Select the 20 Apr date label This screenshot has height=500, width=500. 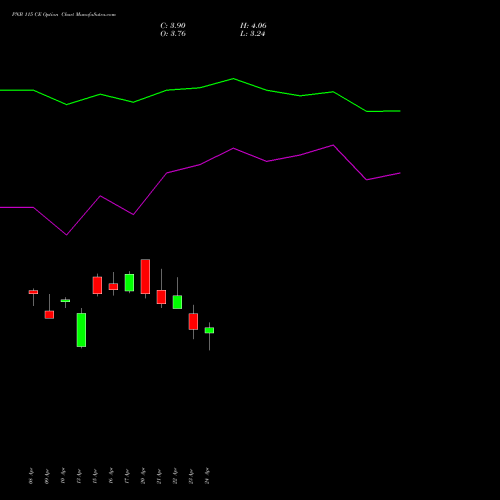pos(143,476)
